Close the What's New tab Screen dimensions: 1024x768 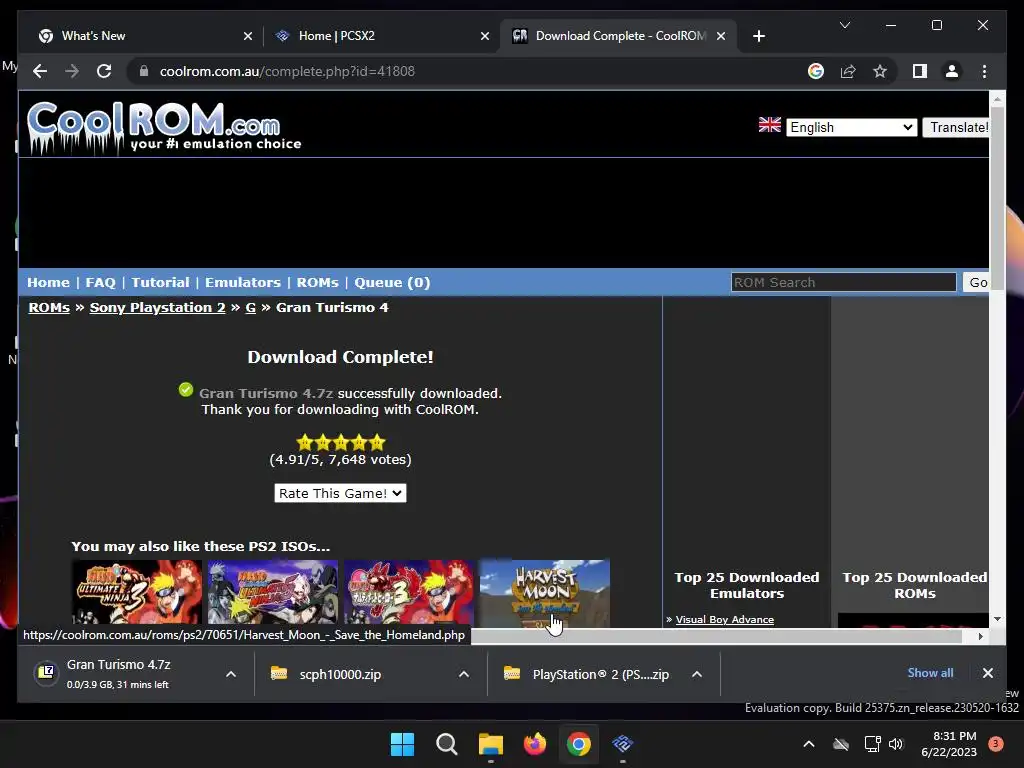(x=248, y=36)
